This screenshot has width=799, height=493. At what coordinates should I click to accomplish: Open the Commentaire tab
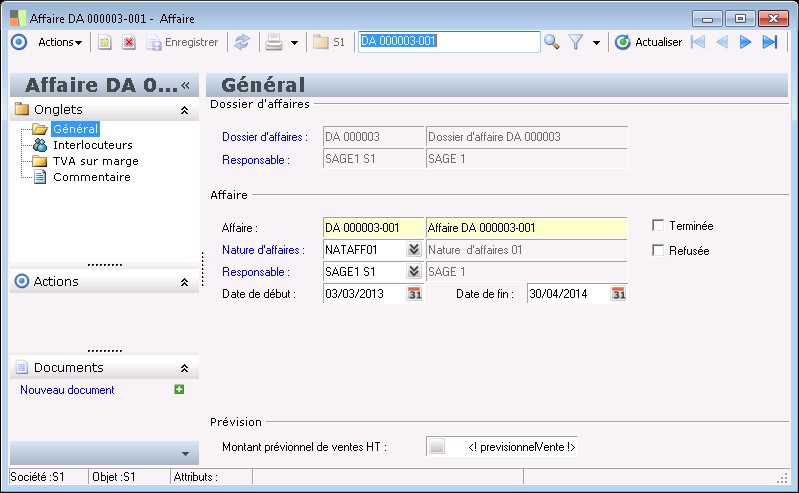(92, 177)
